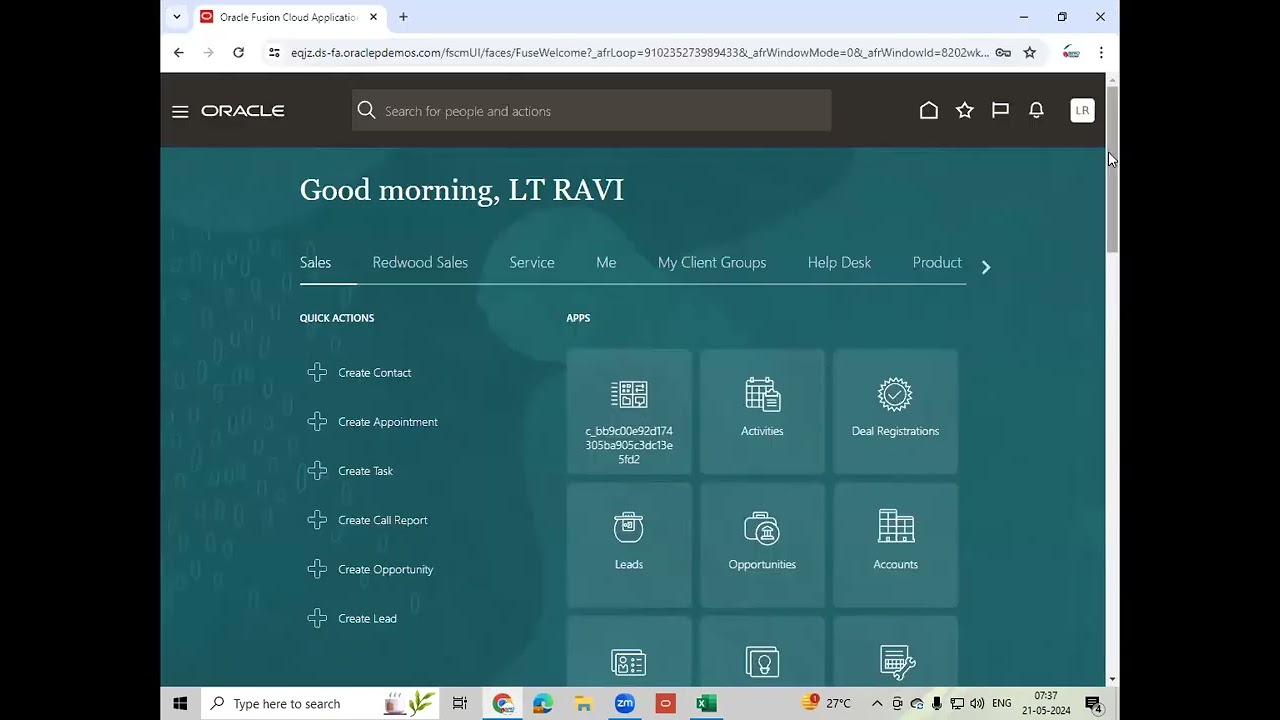Go to the Oracle Home icon

(x=929, y=110)
